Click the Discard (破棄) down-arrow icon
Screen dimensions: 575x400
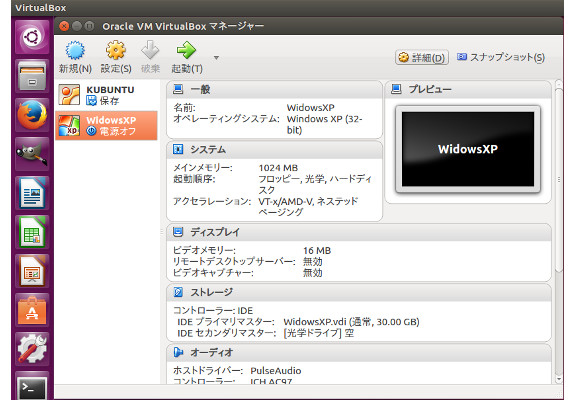click(x=150, y=50)
